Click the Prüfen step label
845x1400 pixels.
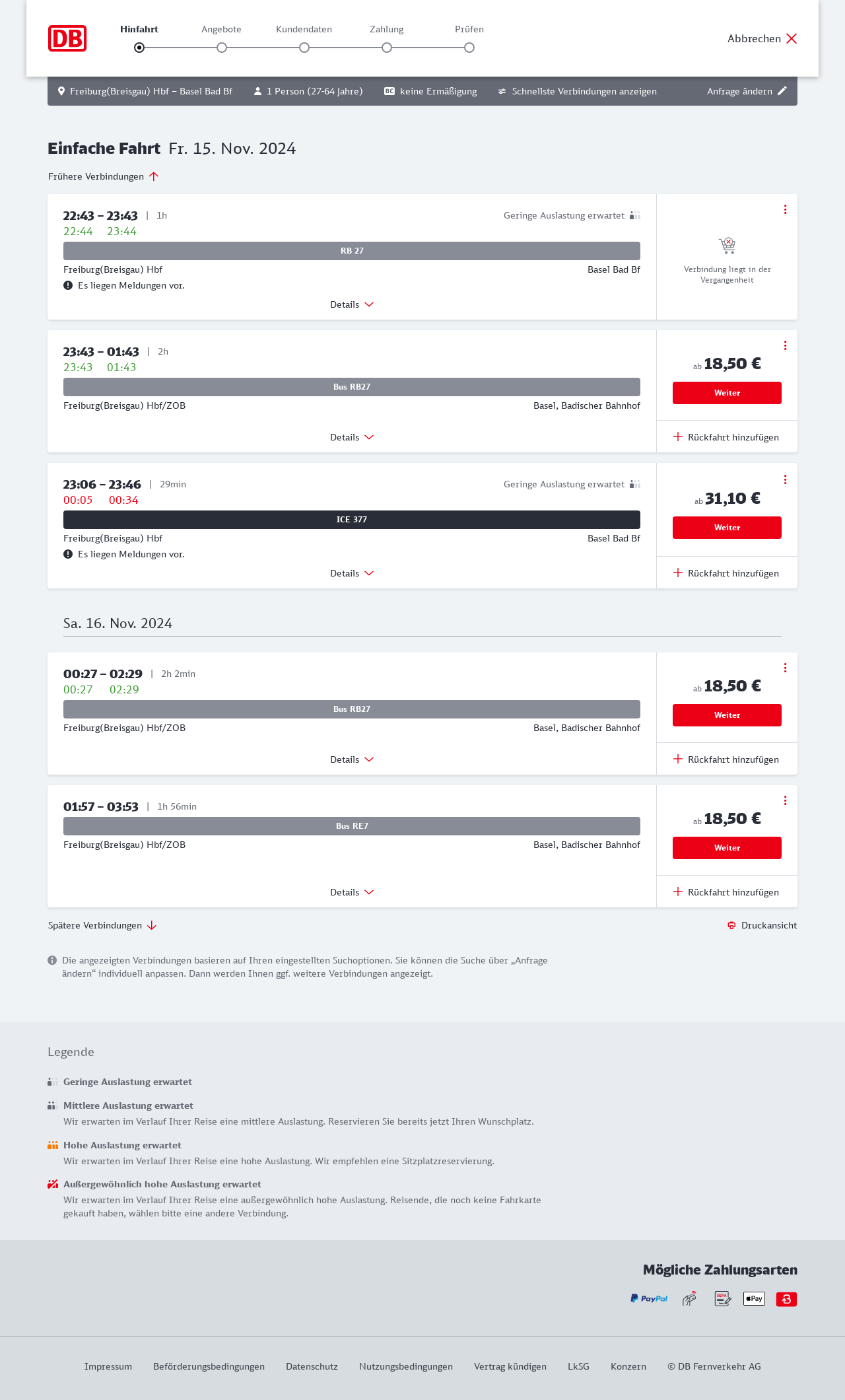pyautogui.click(x=469, y=29)
